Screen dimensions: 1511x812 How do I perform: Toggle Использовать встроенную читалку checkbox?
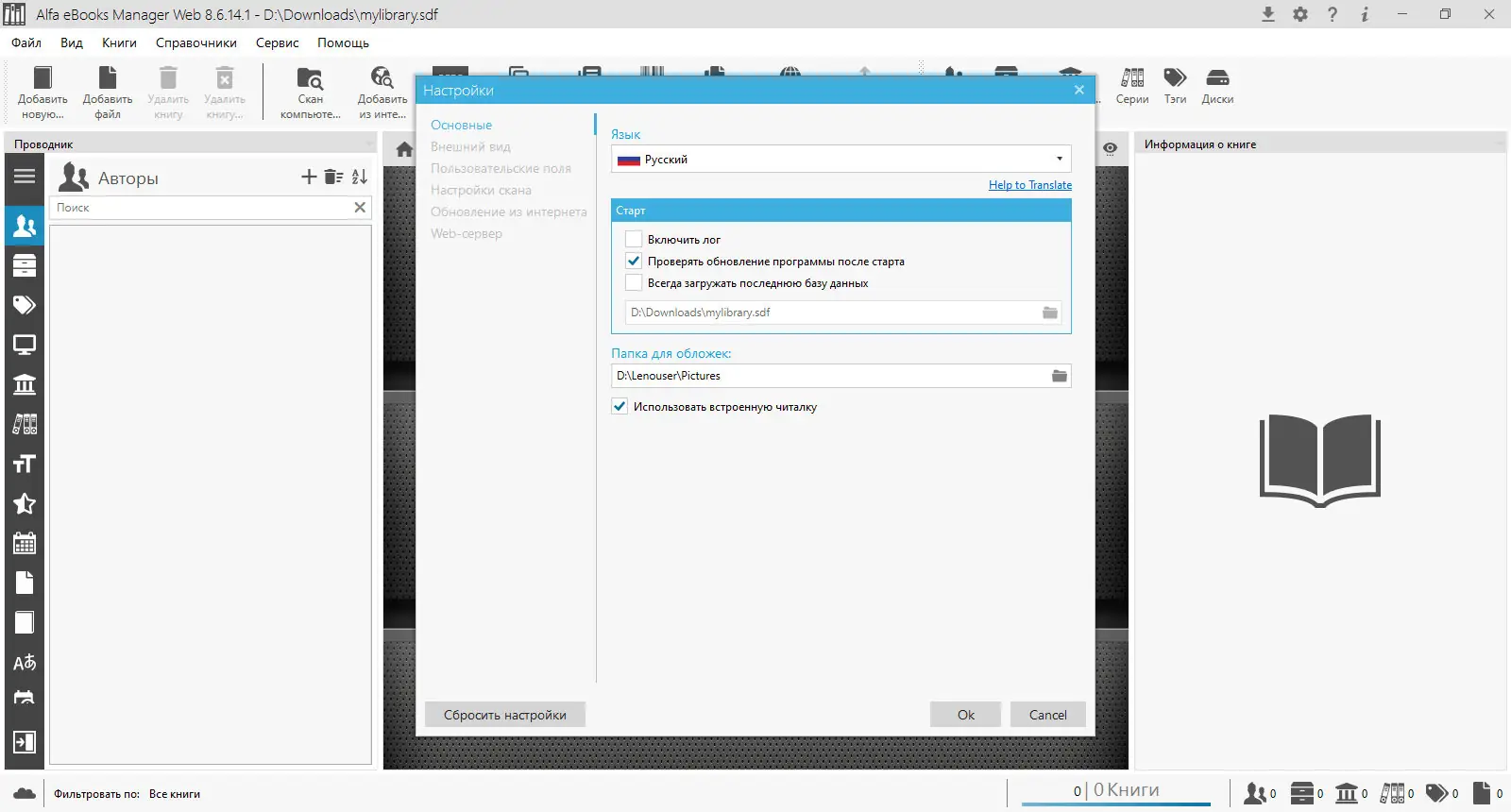click(620, 407)
